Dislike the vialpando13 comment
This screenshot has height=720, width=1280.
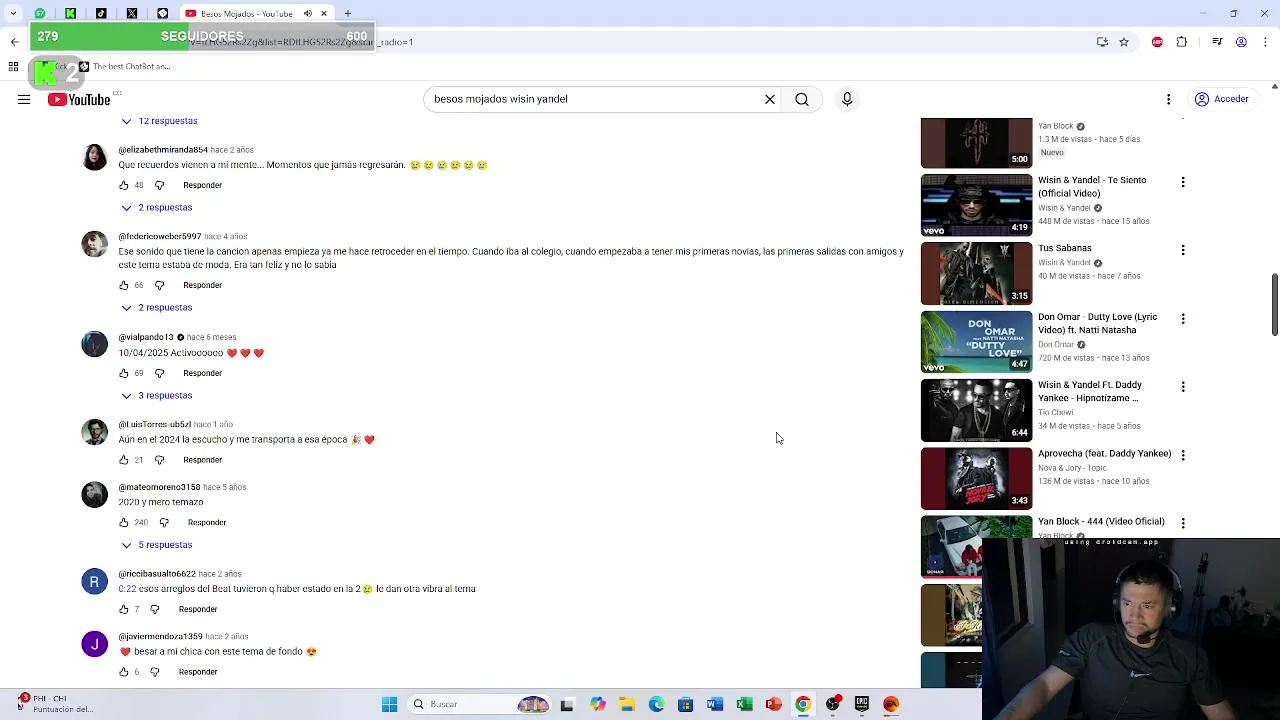[x=159, y=373]
